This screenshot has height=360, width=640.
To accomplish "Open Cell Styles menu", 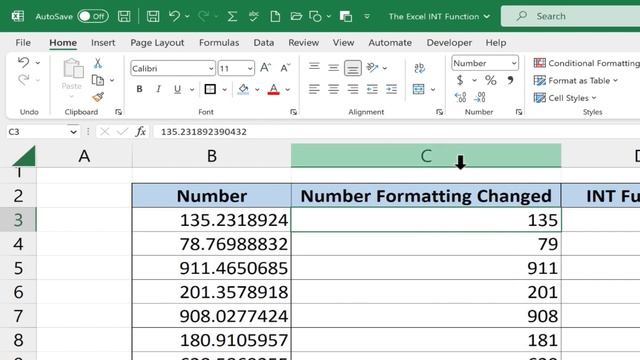I will (565, 98).
